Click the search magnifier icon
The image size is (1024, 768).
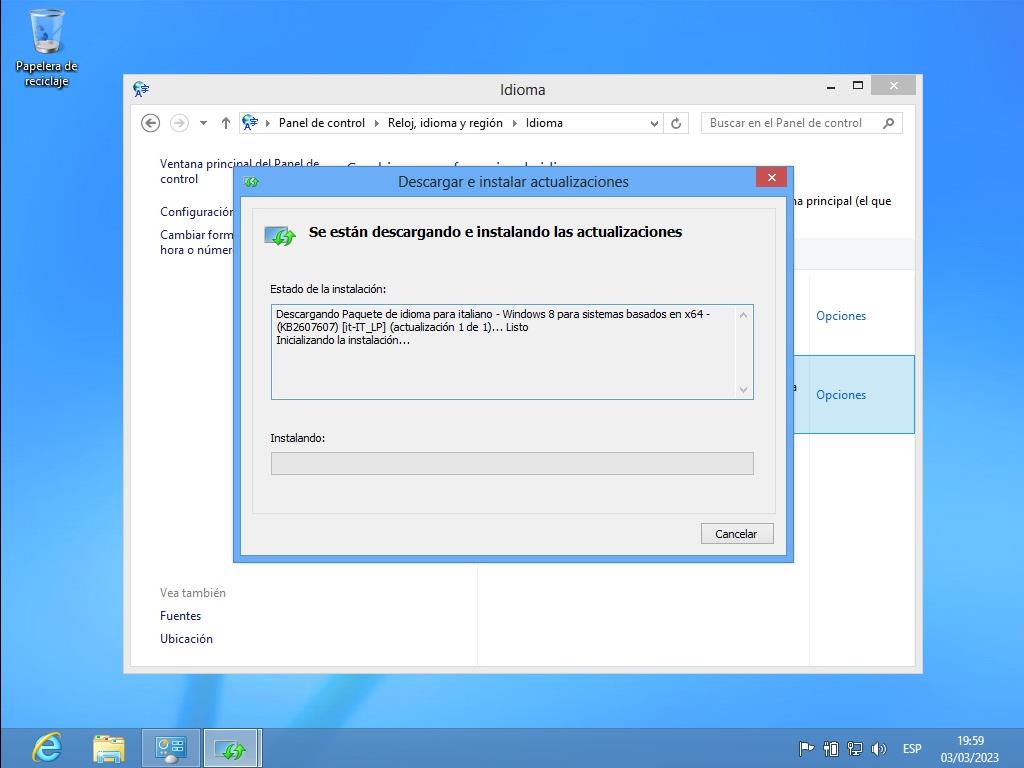[x=888, y=123]
